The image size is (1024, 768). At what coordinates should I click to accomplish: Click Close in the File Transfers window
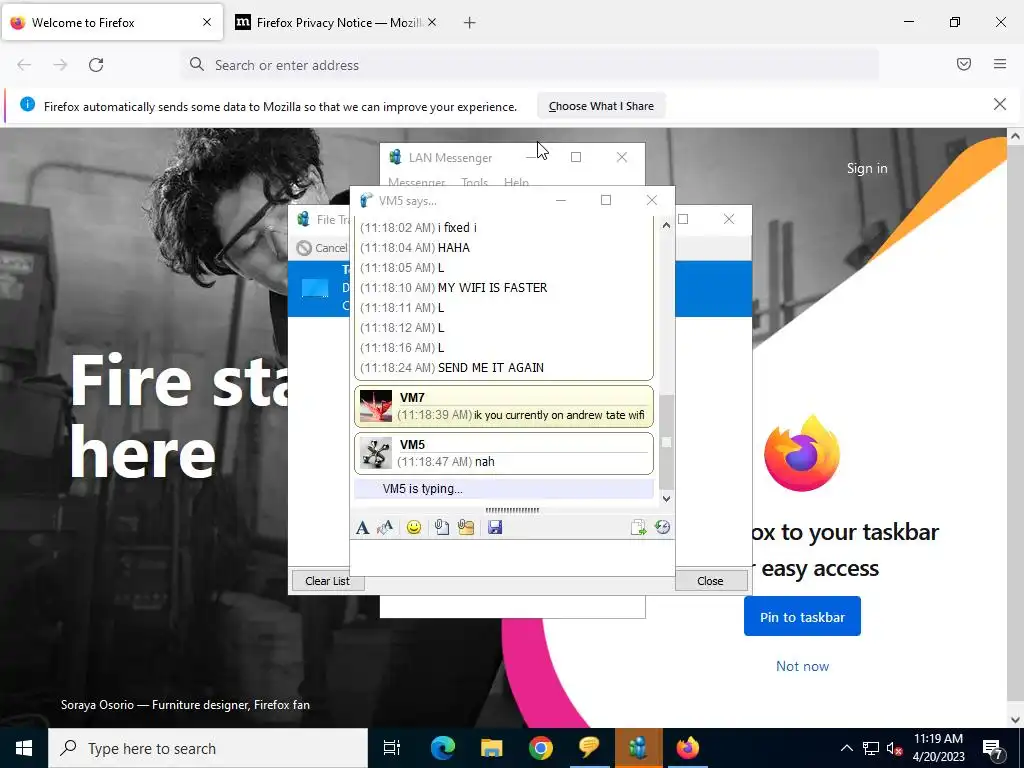point(711,581)
